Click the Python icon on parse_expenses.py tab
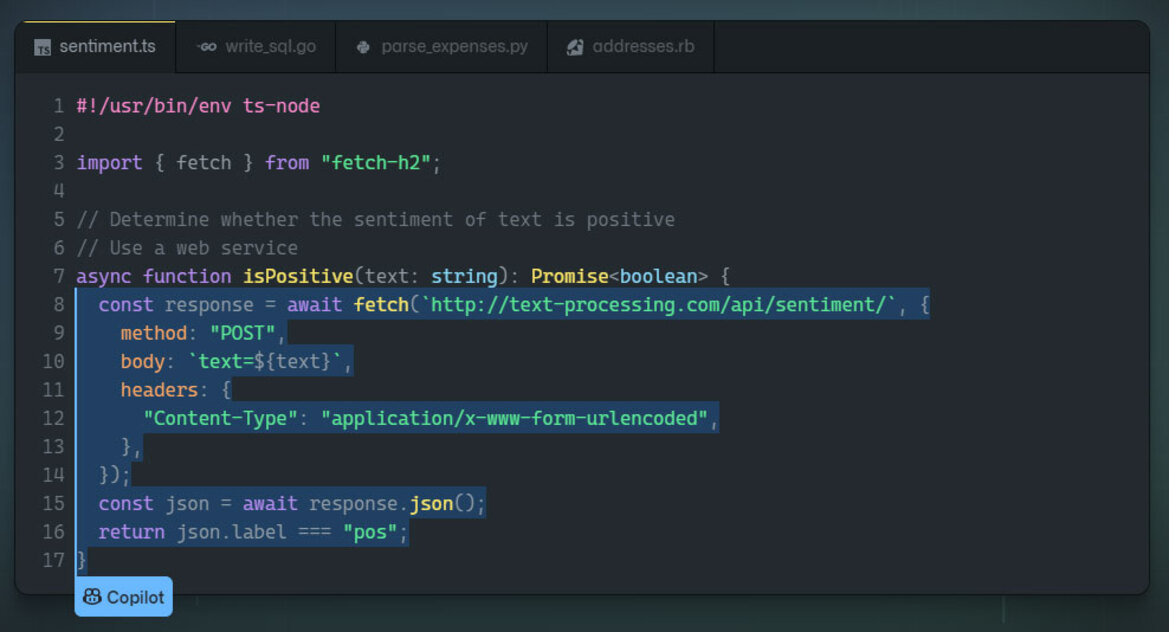 363,47
